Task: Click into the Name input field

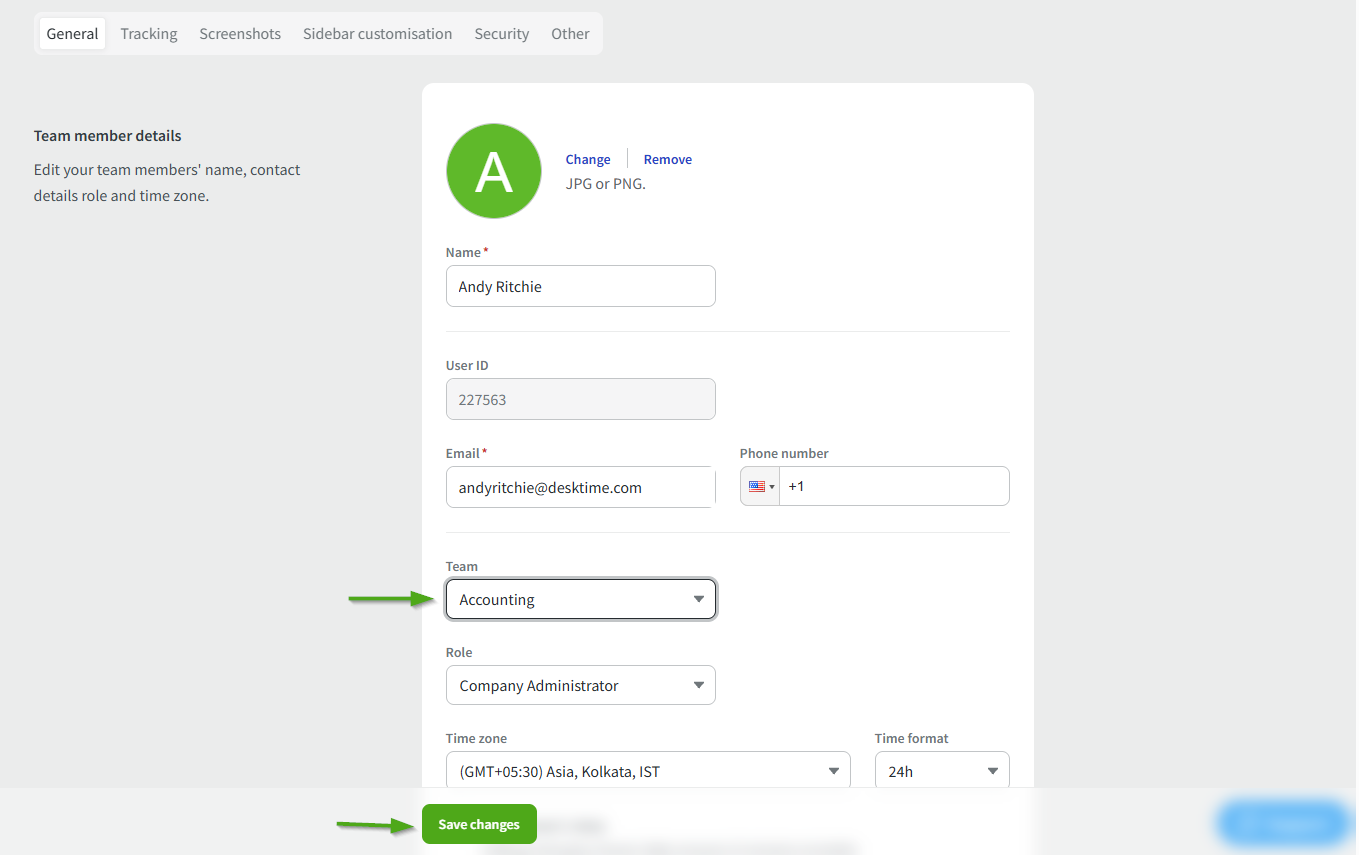Action: [x=581, y=287]
